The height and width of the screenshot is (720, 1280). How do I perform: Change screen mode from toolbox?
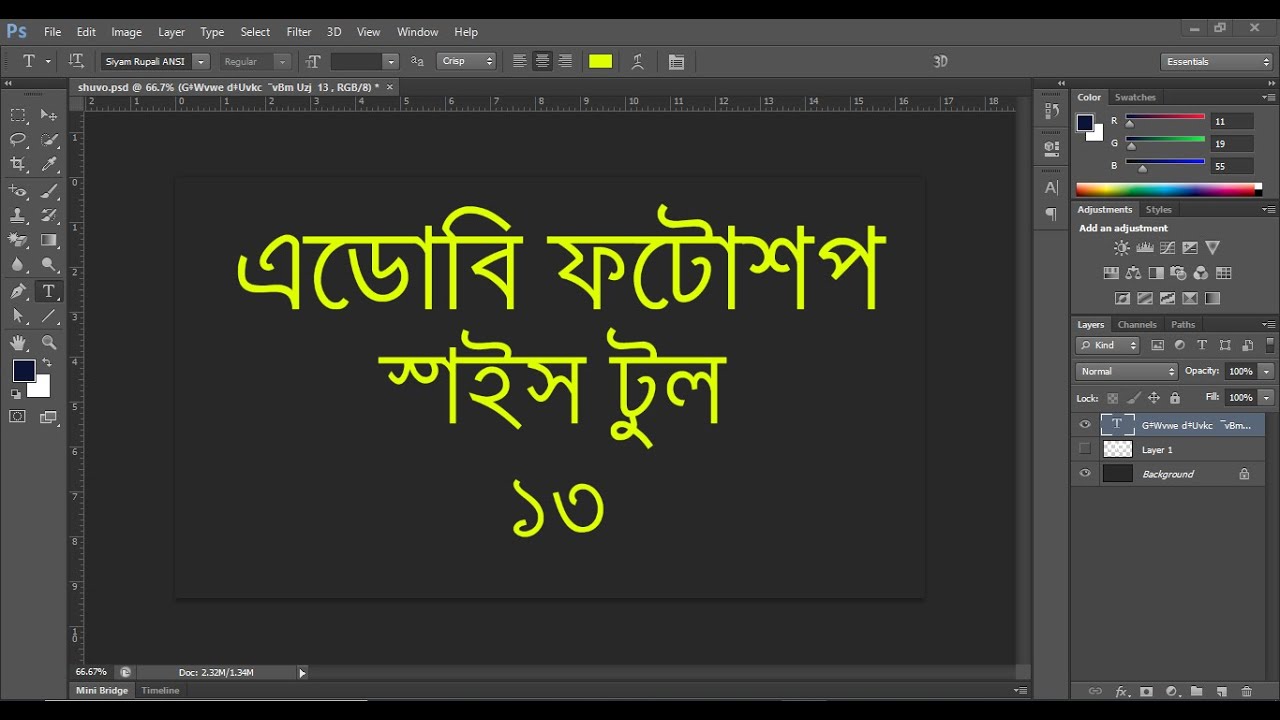[47, 416]
